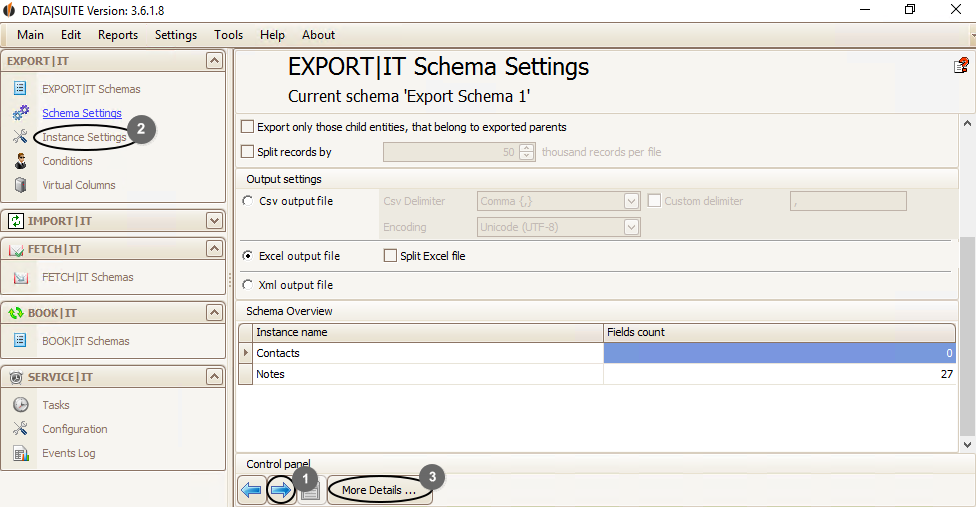Click the IMPORT|IT refresh icon

pyautogui.click(x=16, y=221)
